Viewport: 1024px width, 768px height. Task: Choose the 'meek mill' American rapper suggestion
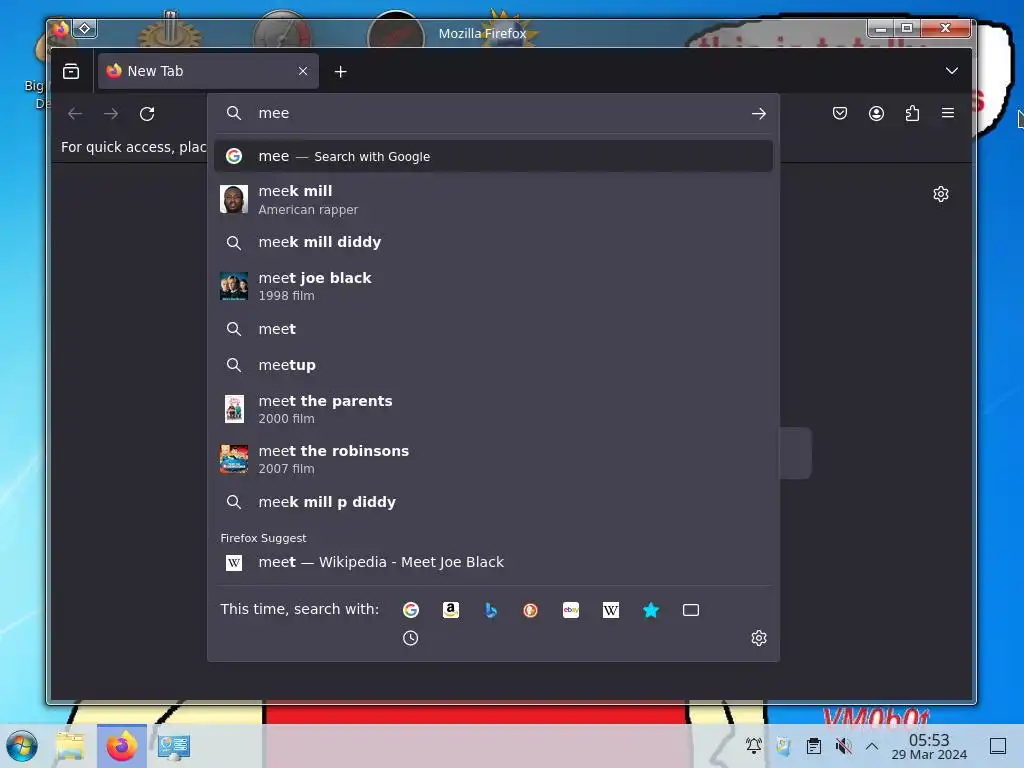point(493,200)
